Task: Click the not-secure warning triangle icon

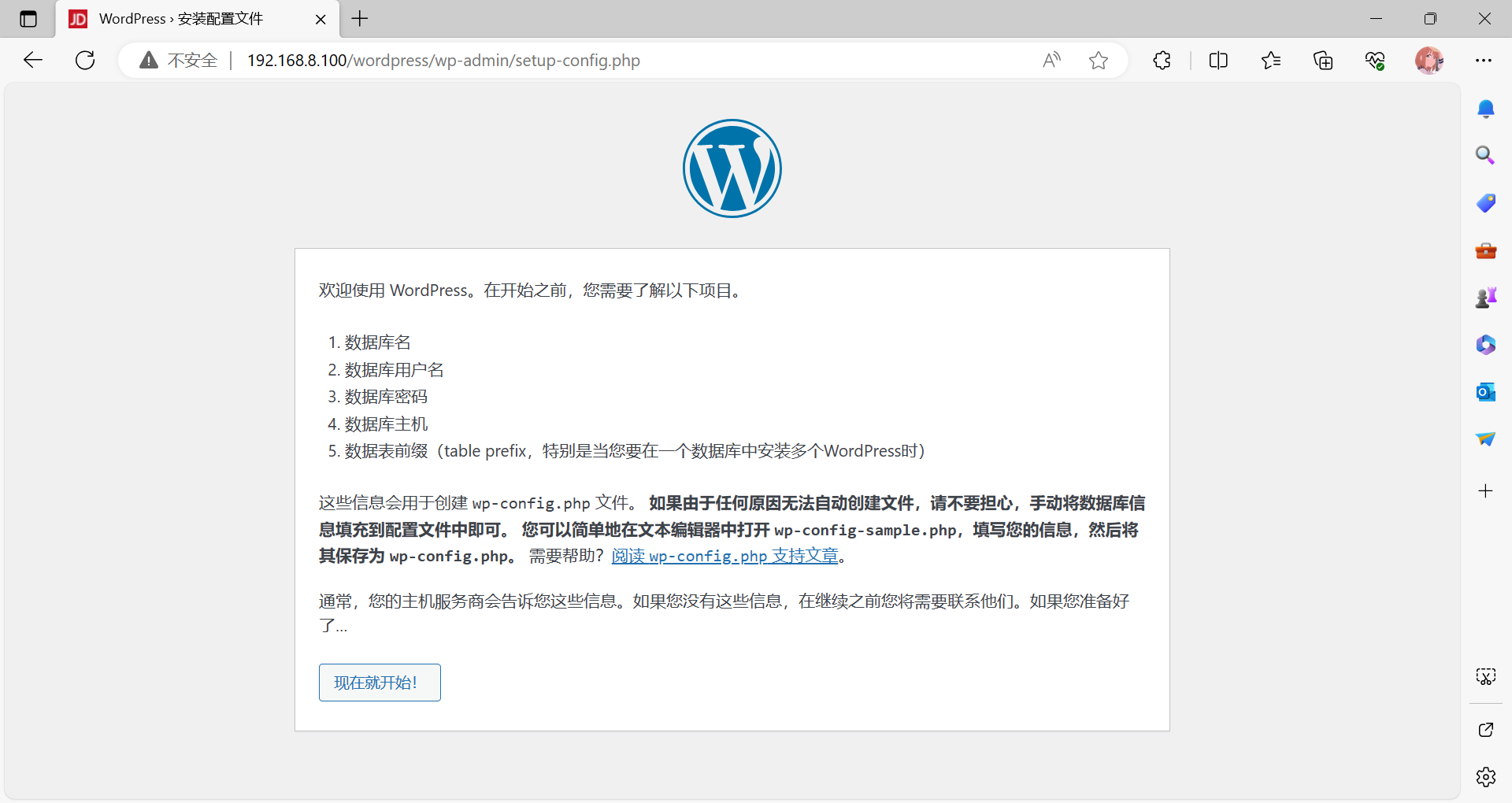Action: click(x=149, y=60)
